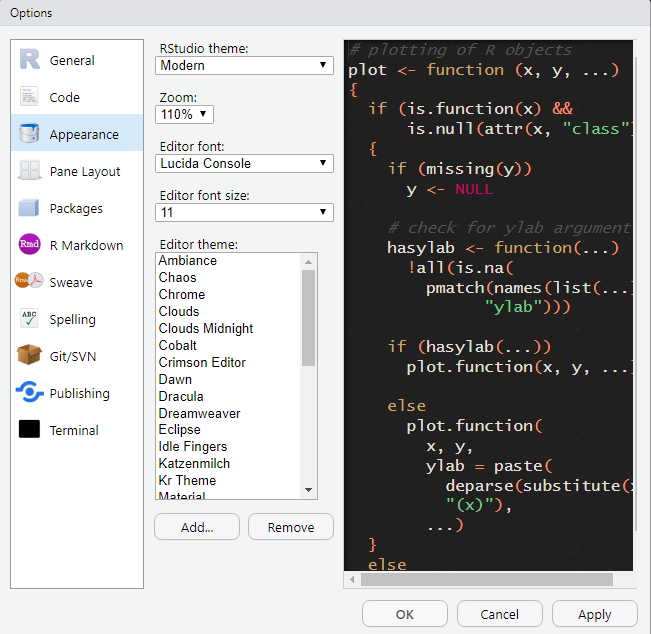Click the Packages box icon
This screenshot has height=634, width=651.
29,208
